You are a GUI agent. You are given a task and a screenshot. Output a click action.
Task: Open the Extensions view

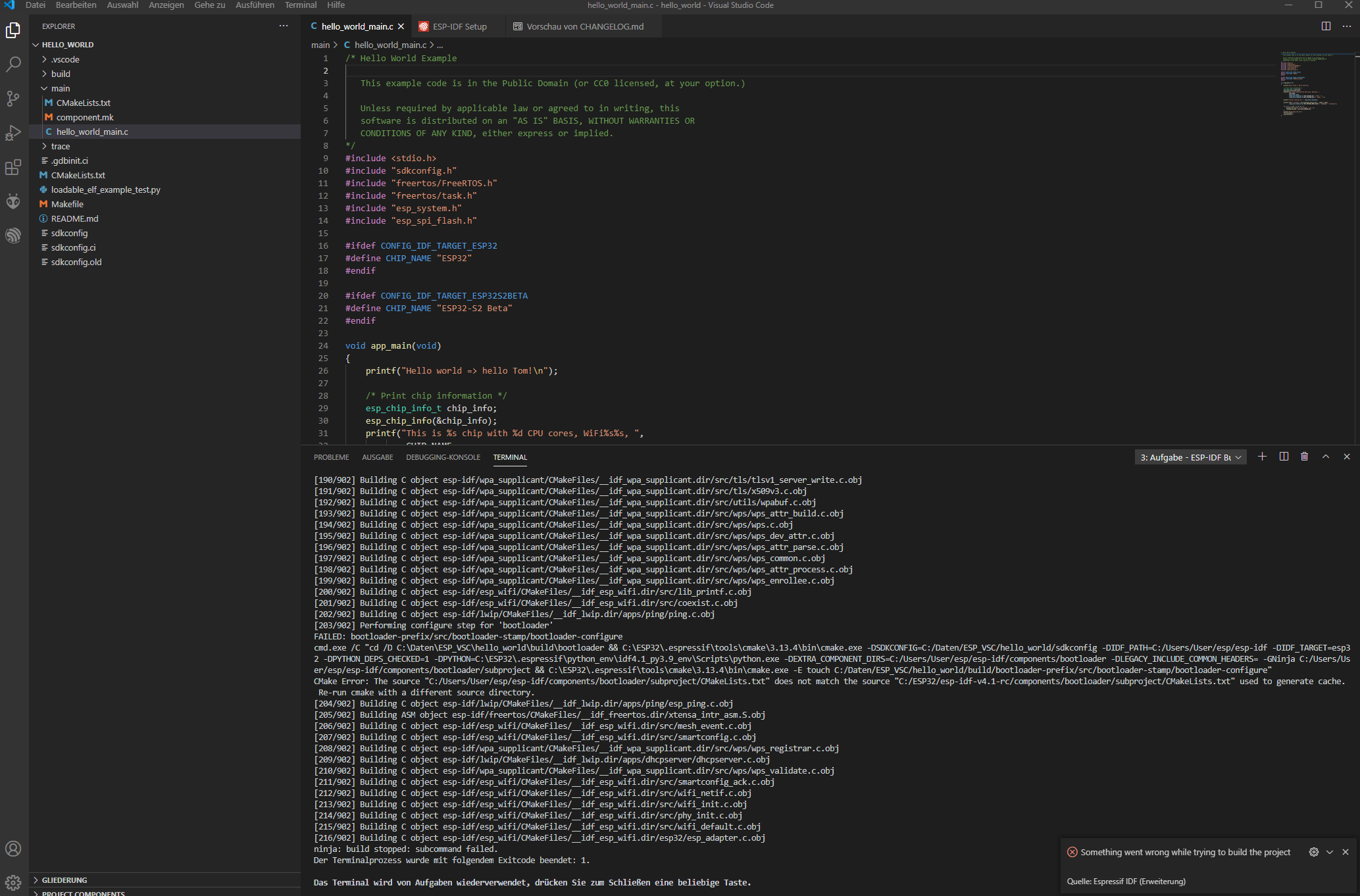pos(13,167)
